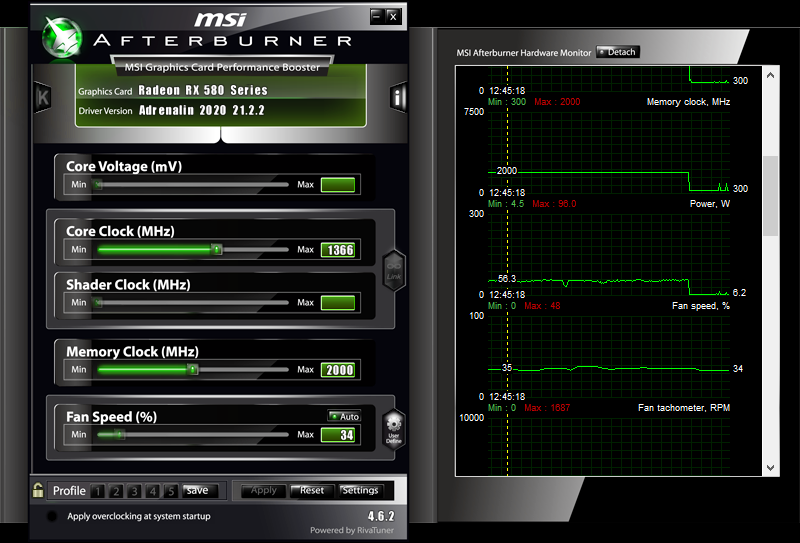This screenshot has width=800, height=543.
Task: Click the Memory Clock value field 2000
Action: pos(338,369)
